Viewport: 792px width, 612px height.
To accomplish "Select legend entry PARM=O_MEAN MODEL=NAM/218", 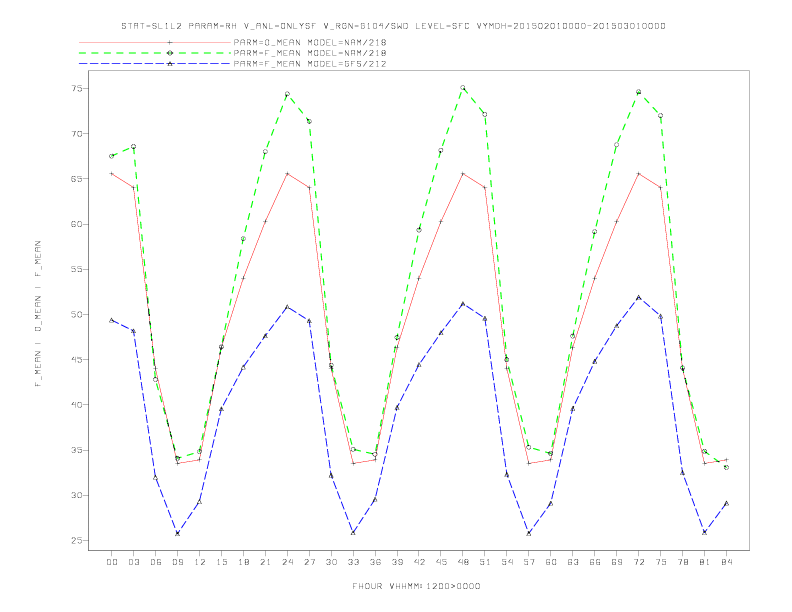I will coord(310,42).
